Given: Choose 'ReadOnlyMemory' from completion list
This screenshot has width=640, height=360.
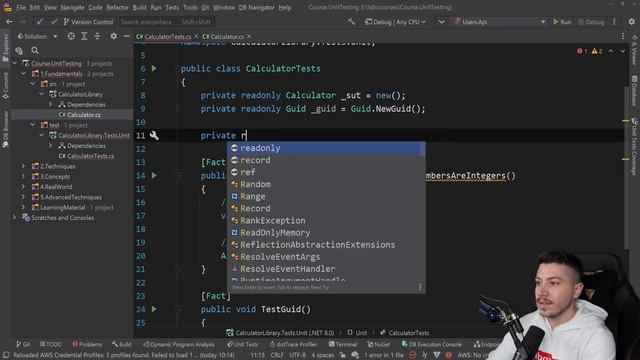Looking at the screenshot, I should 326,233.
